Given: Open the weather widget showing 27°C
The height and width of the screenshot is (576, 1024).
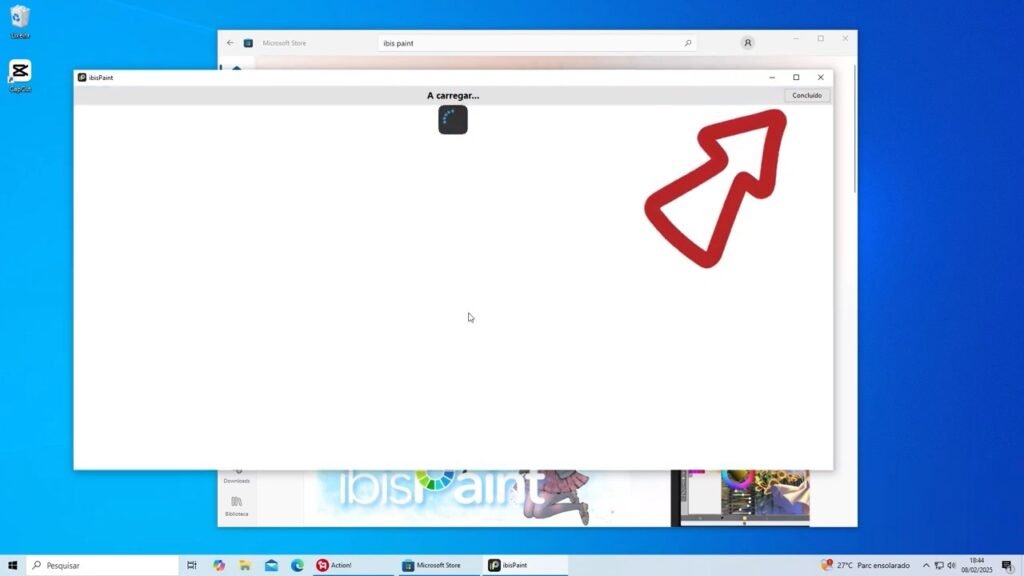Looking at the screenshot, I should coord(865,566).
